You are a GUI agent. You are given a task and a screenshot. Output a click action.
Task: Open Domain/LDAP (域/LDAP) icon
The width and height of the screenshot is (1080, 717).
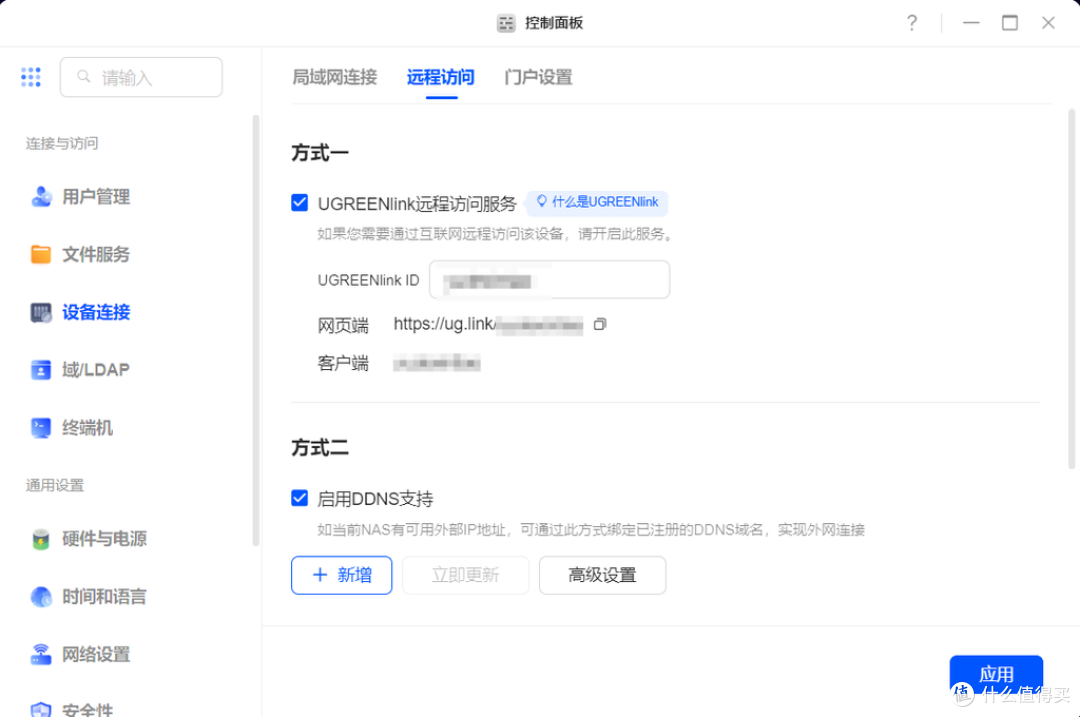click(x=41, y=370)
